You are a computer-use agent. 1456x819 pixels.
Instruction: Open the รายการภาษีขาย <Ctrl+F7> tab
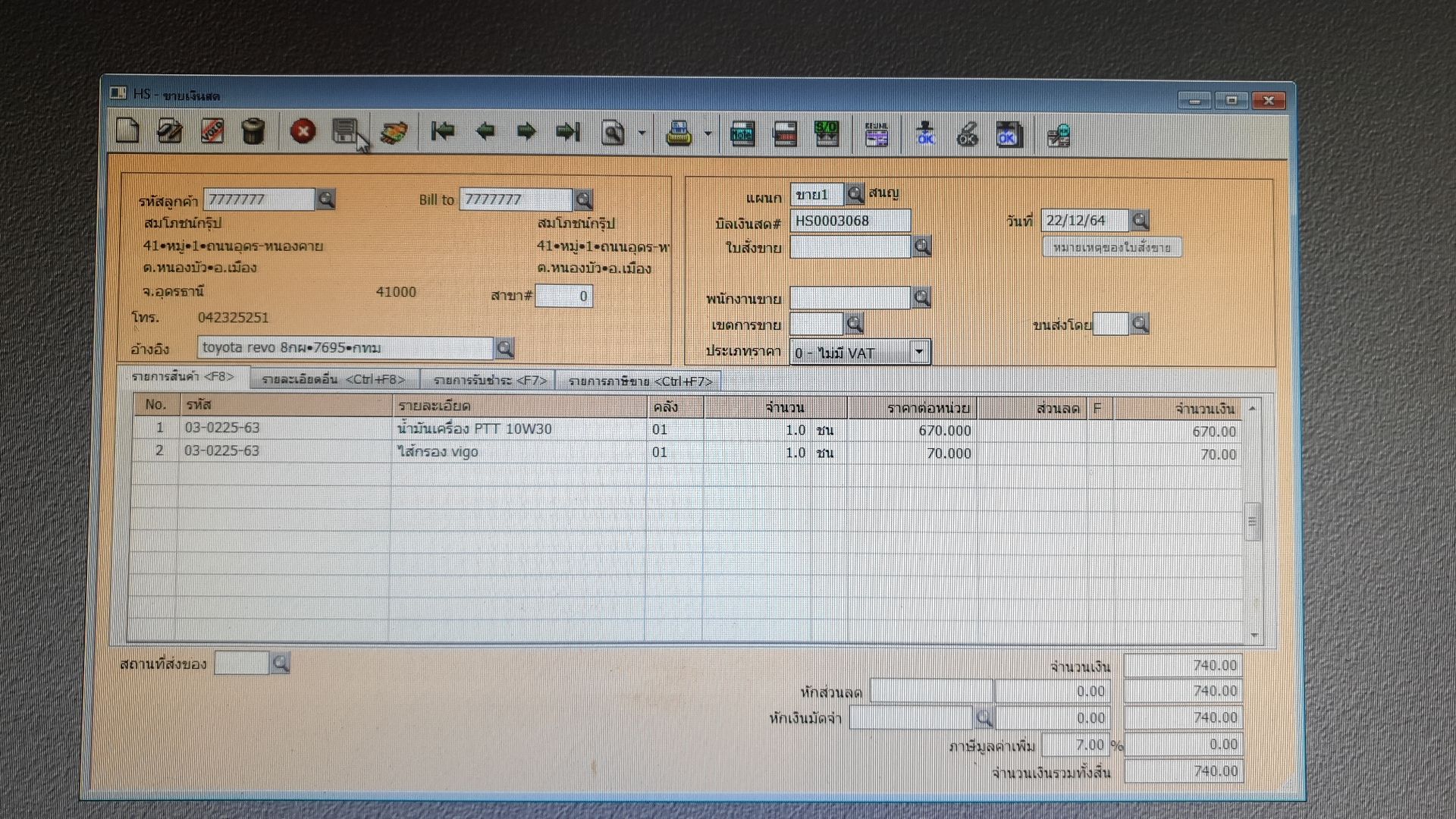(640, 381)
